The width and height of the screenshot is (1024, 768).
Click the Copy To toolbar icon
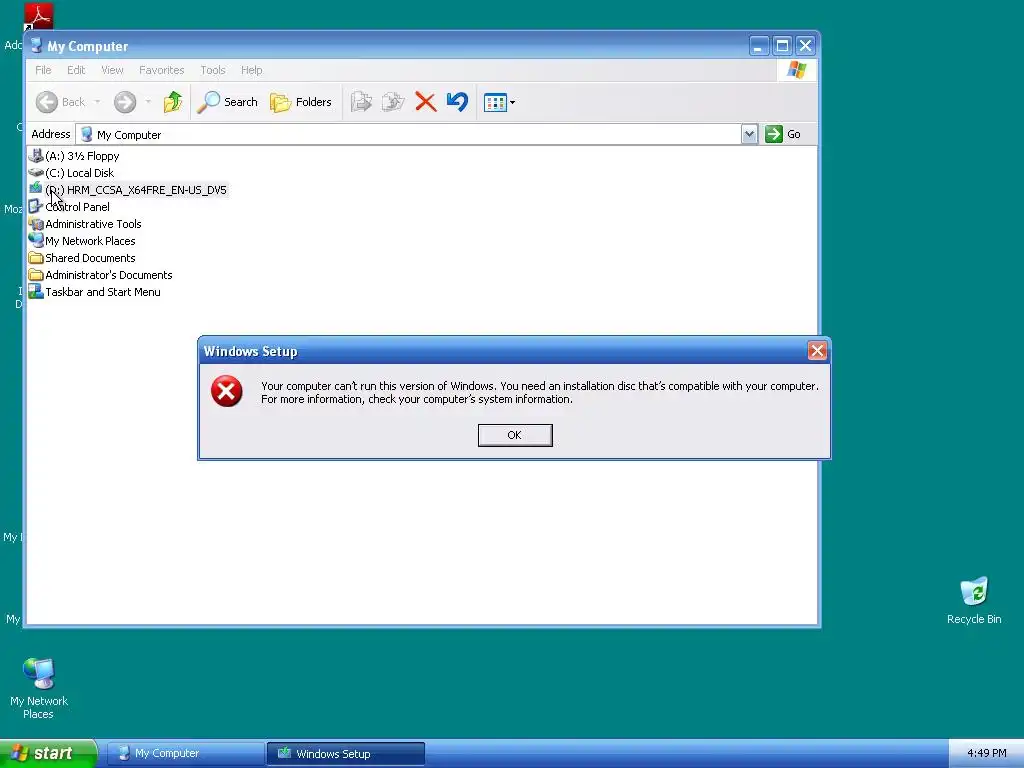[x=393, y=102]
